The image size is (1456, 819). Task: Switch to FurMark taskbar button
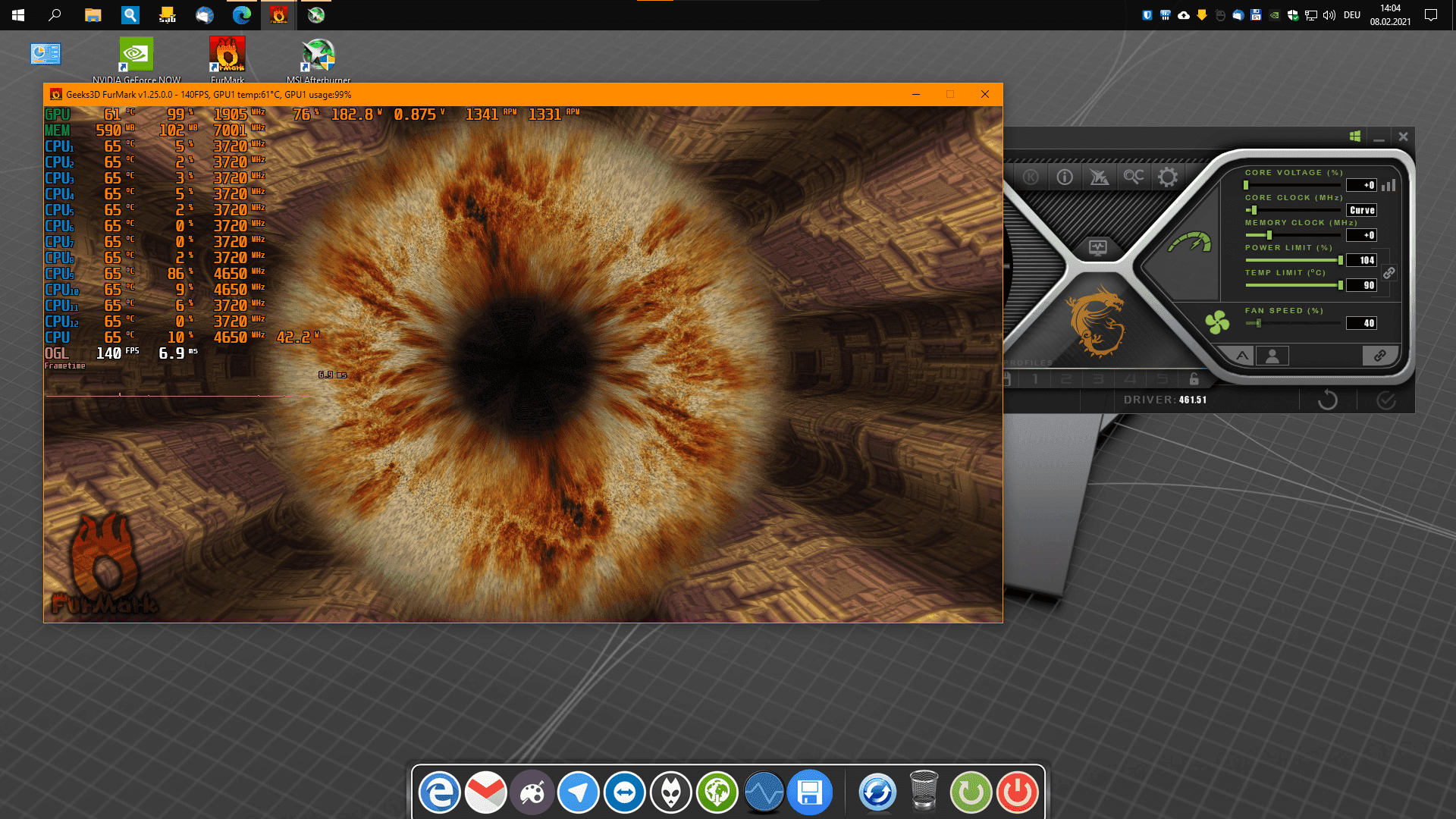[x=279, y=15]
